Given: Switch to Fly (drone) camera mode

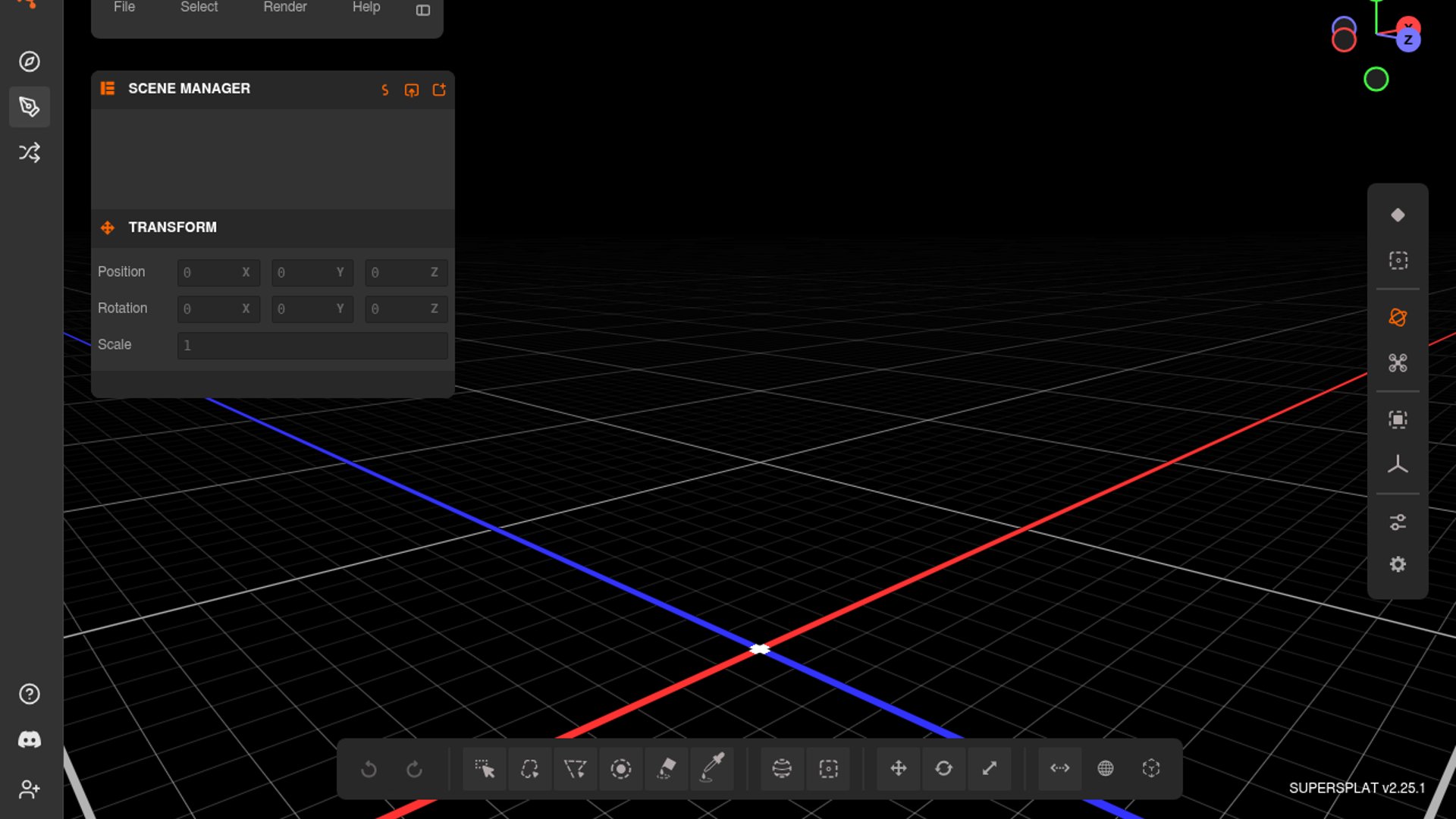Looking at the screenshot, I should [x=1398, y=363].
